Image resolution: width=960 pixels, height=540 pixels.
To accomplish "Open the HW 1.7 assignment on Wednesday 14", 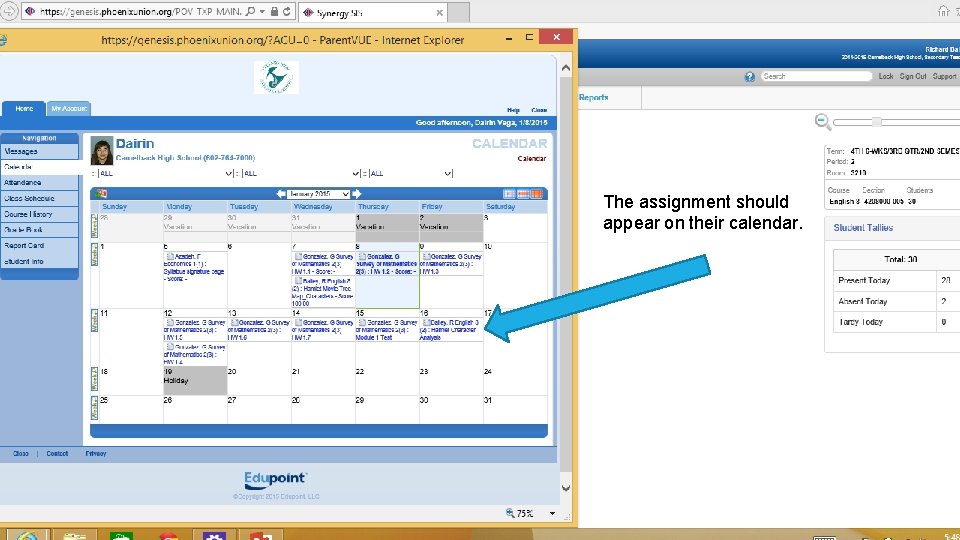I will click(323, 329).
